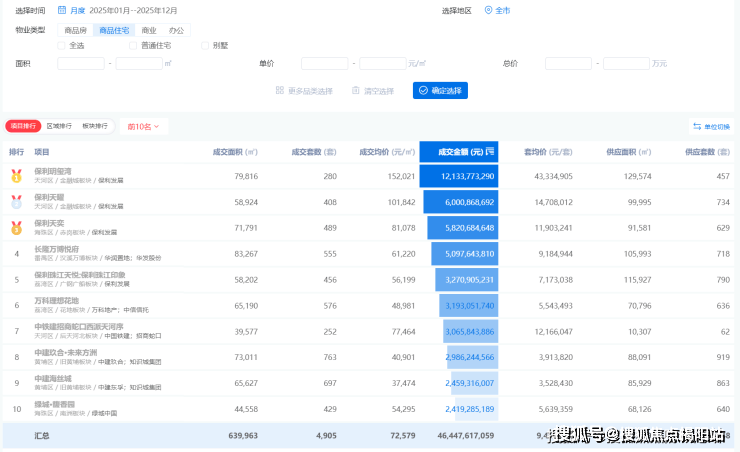Click the 3,193,051,740 amount cell
Screen dimensions: 740x452
(x=470, y=306)
